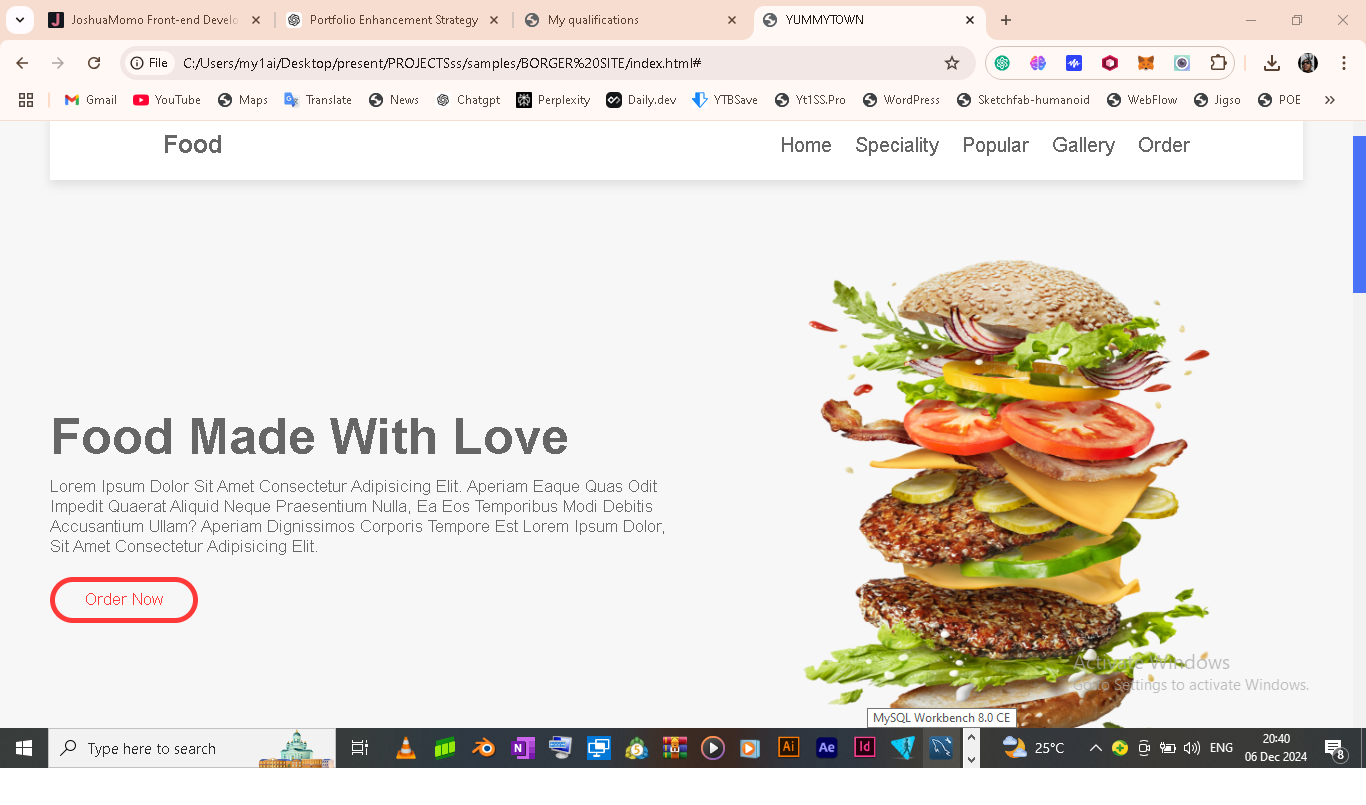Open MySQL Workbench taskbar icon
This screenshot has width=1366, height=805.
coord(941,748)
